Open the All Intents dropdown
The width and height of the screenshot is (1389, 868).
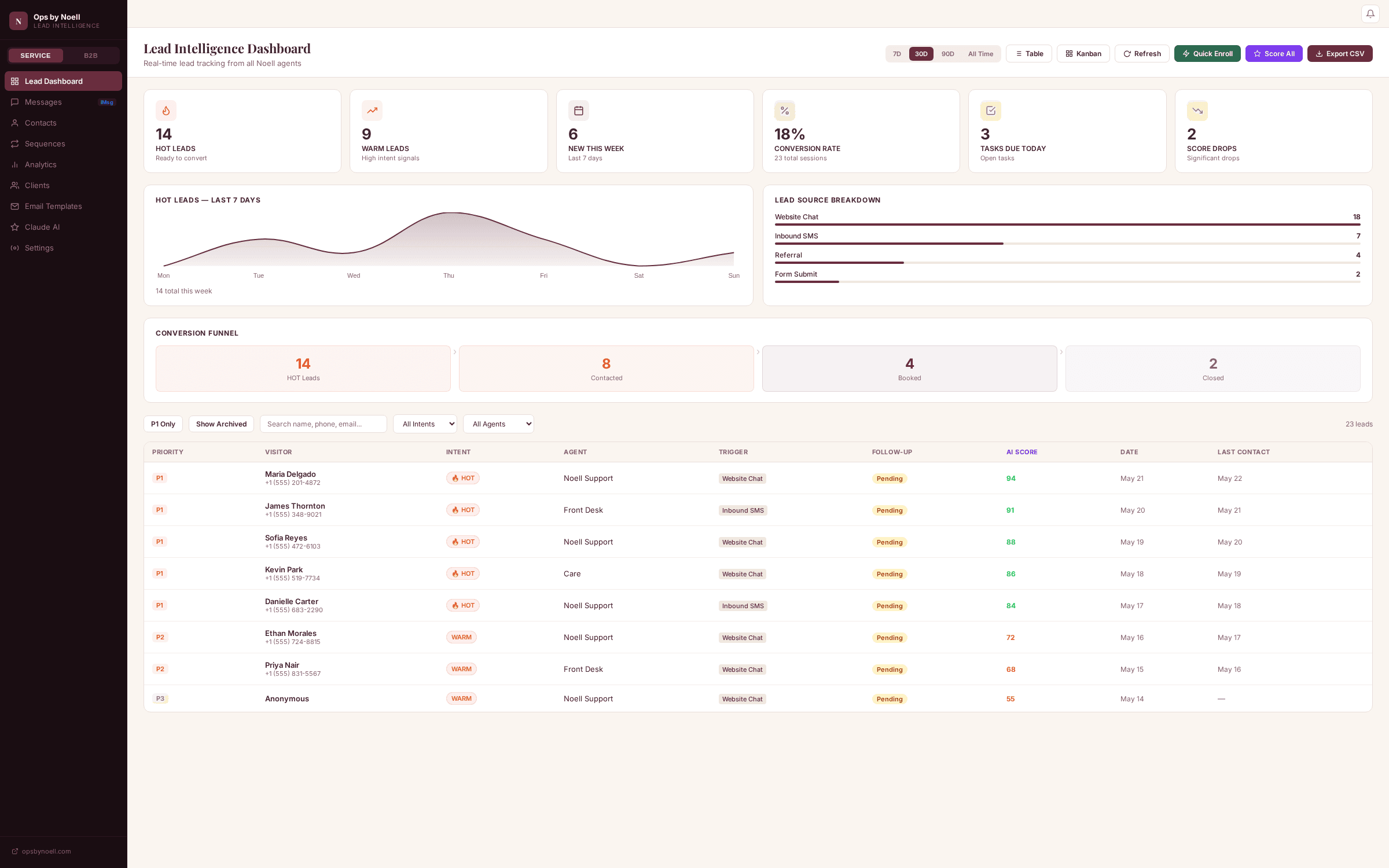pos(425,424)
